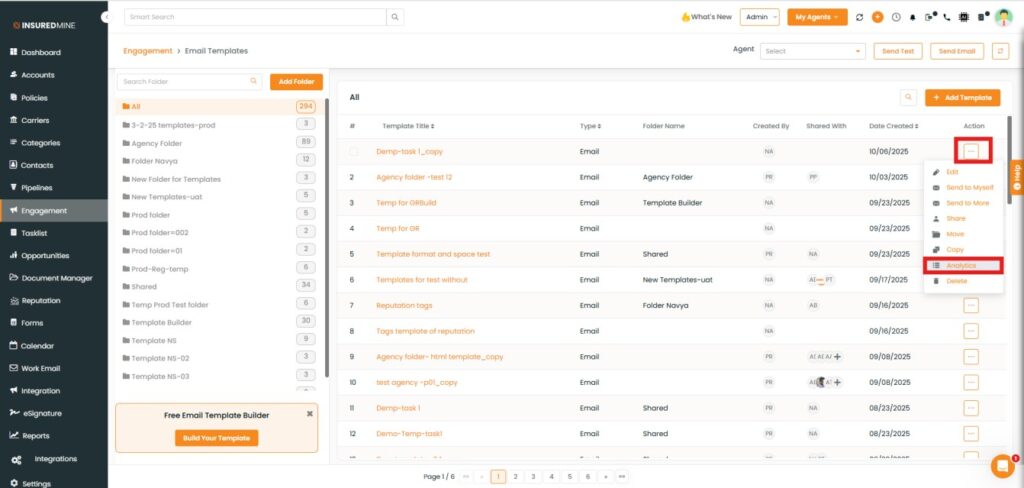Viewport: 1024px width, 488px height.
Task: Click the orange plus quick-add icon
Action: coord(877,17)
